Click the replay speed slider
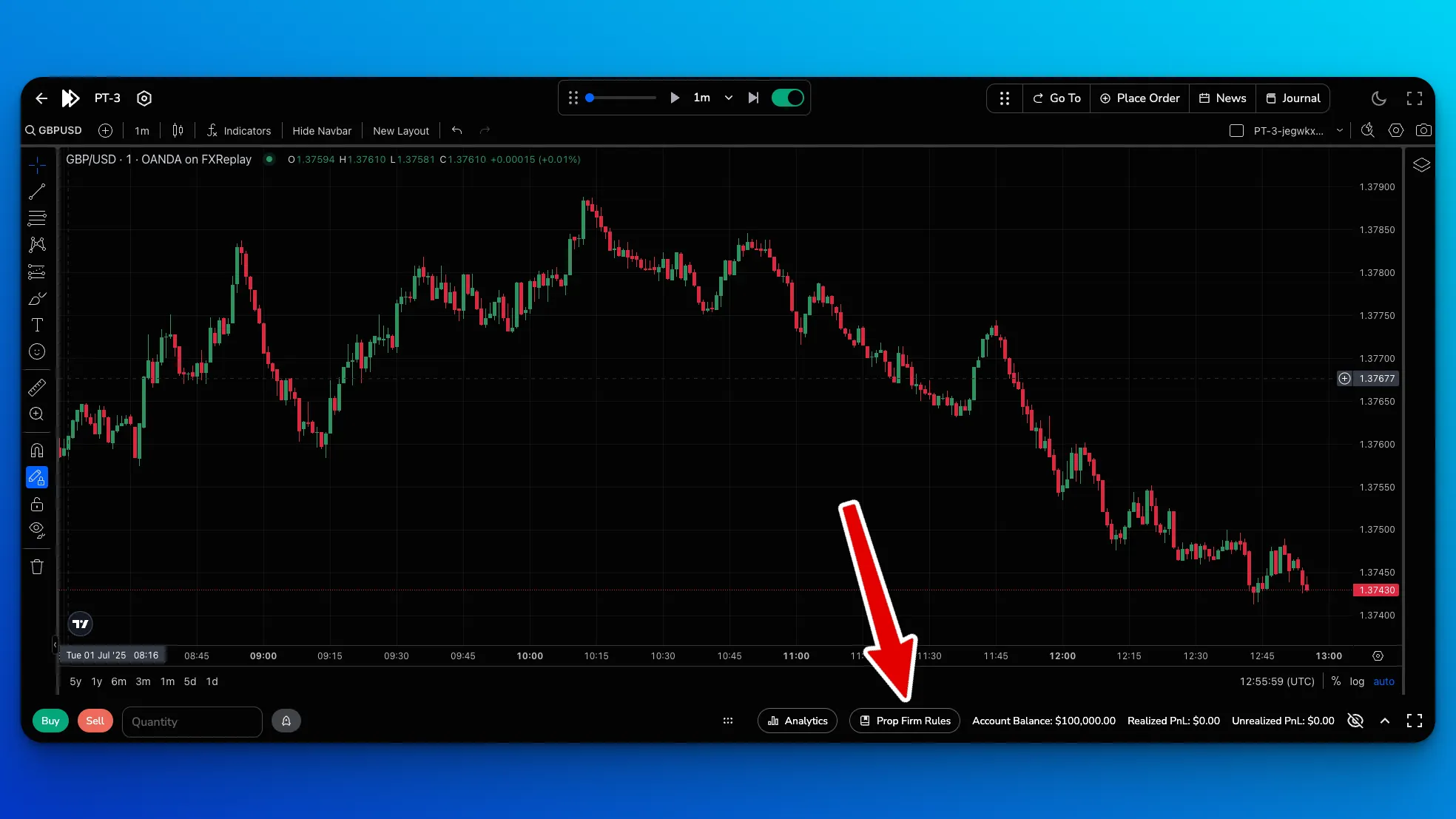 pos(621,98)
